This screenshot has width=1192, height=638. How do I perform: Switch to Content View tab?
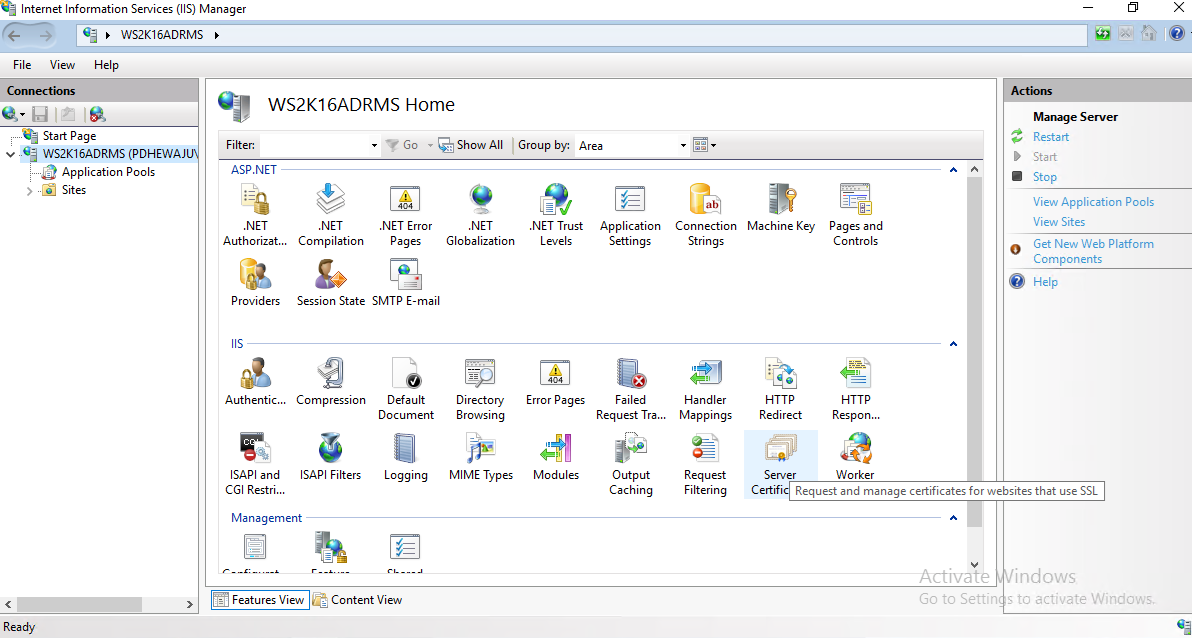pos(357,600)
